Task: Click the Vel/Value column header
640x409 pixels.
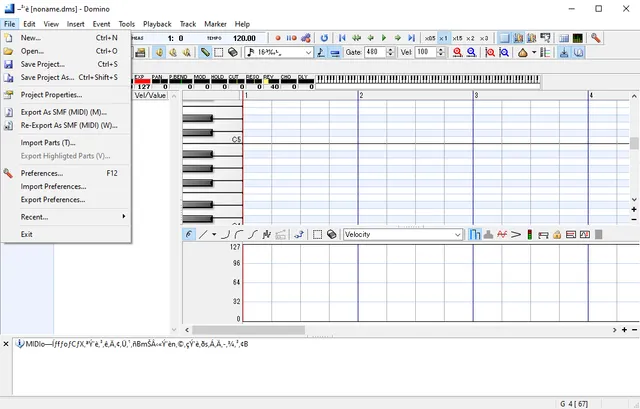Action: pos(151,95)
